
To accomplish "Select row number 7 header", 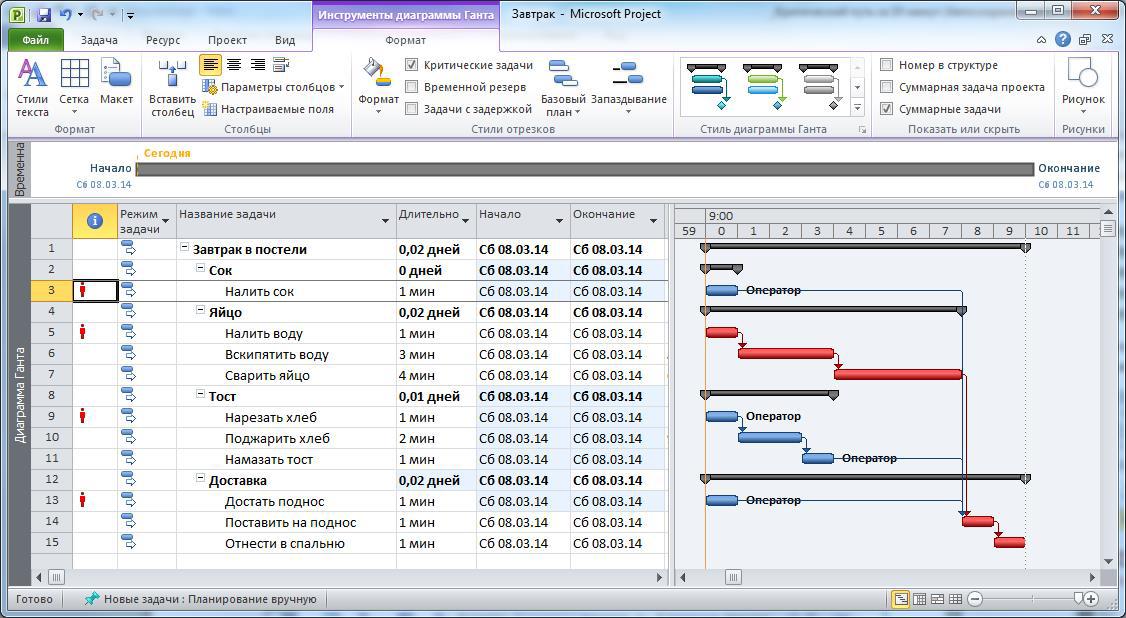I will [52, 375].
